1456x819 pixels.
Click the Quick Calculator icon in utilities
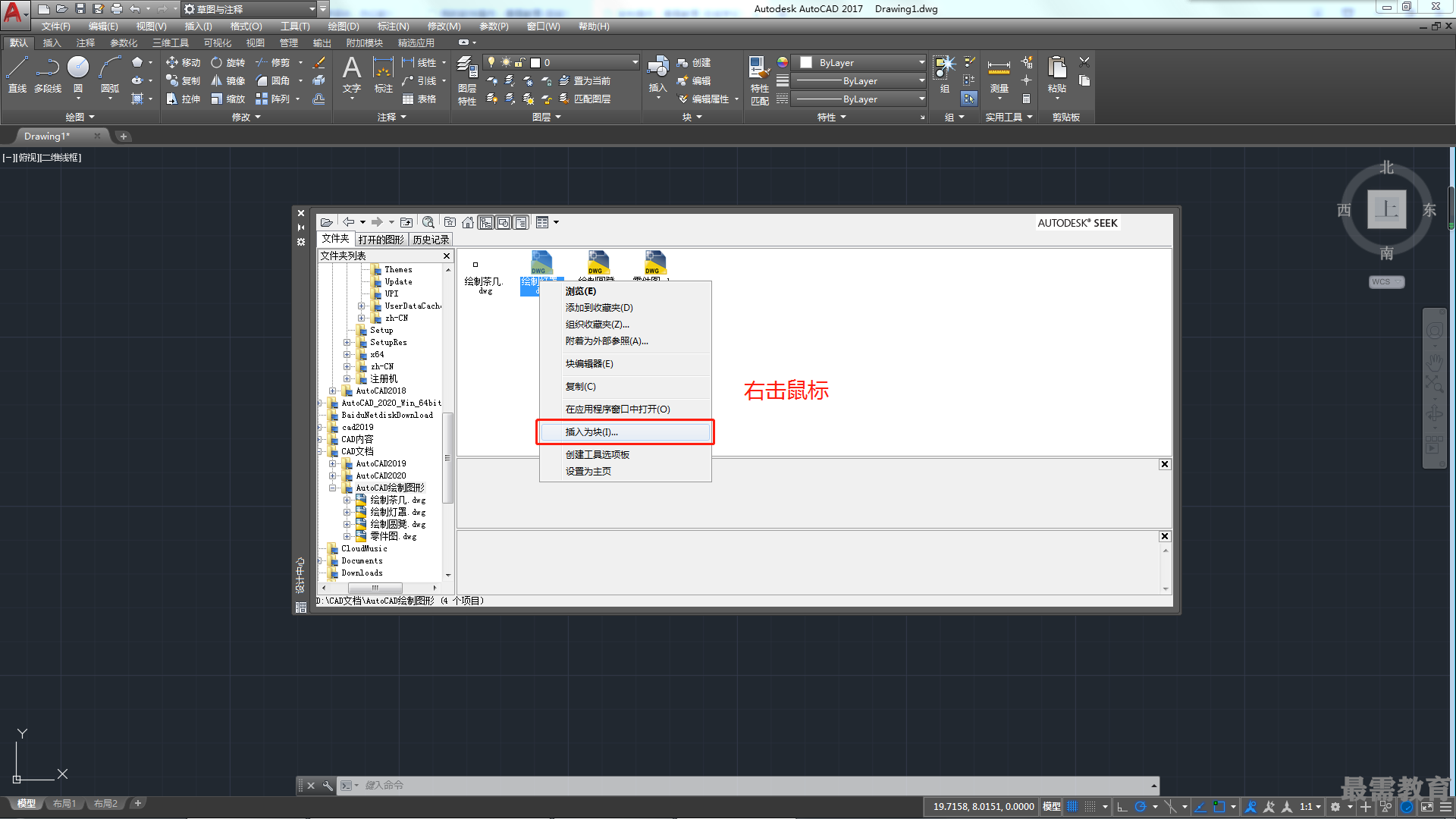[x=1026, y=99]
